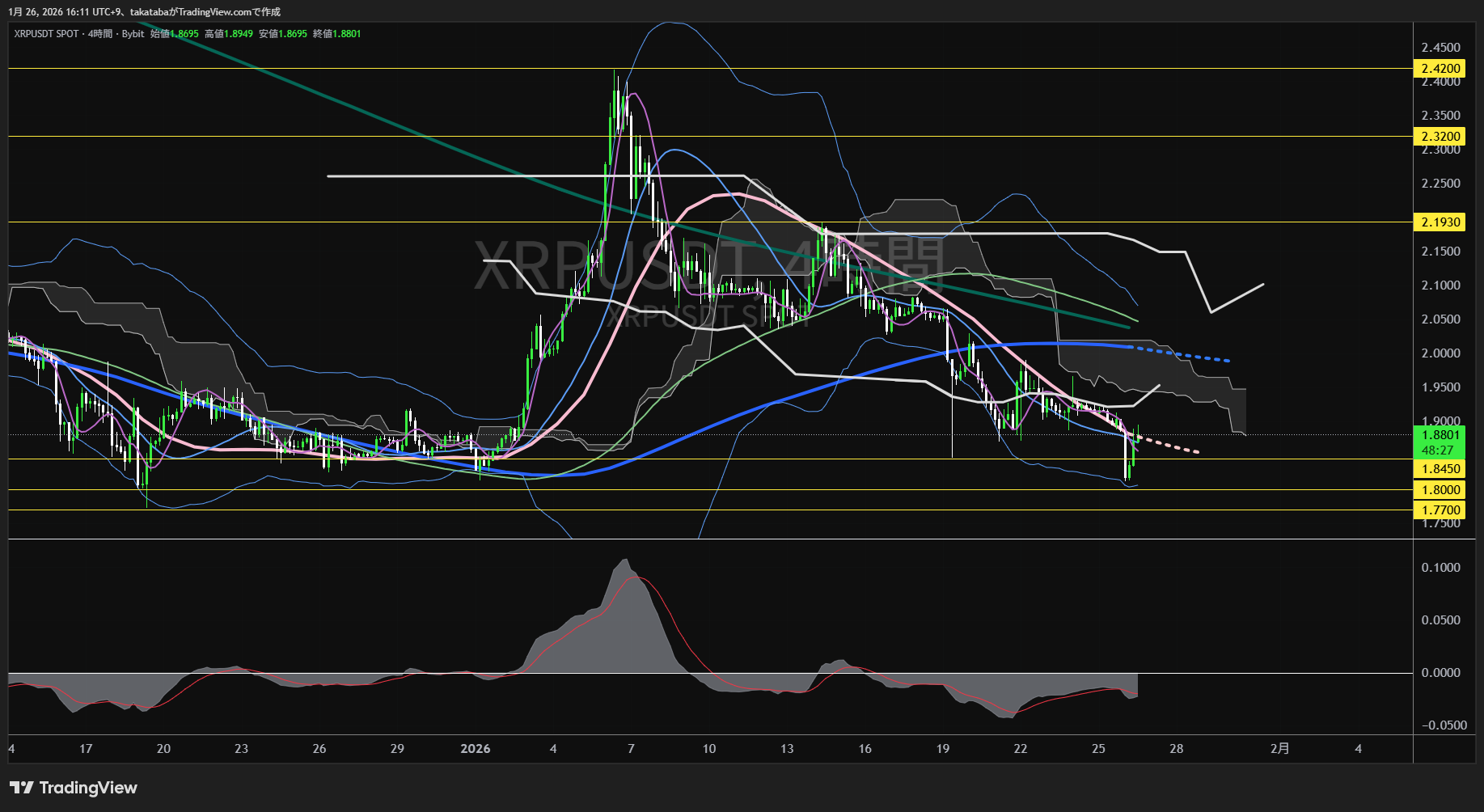Click the 2026 label on time axis

(475, 749)
